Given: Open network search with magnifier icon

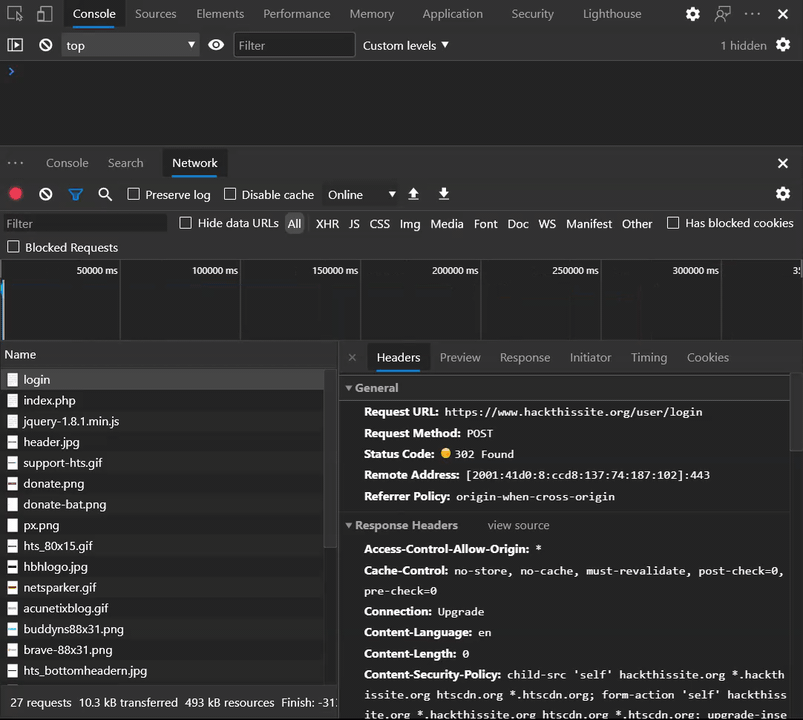Looking at the screenshot, I should point(105,194).
